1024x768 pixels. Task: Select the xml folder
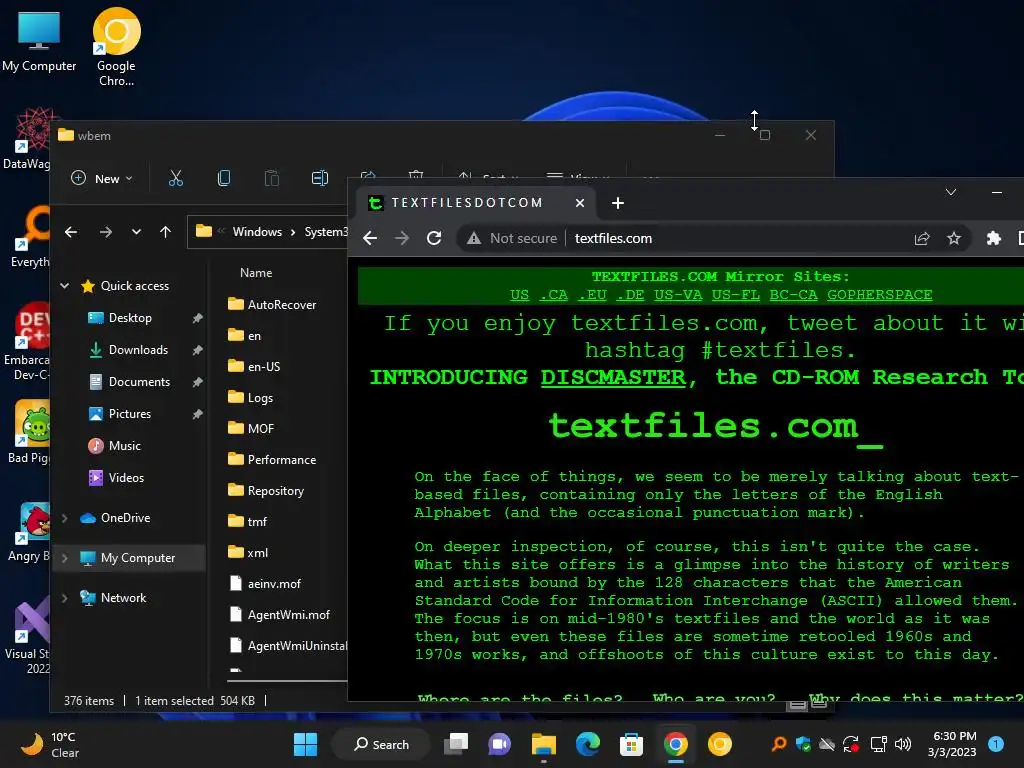coord(257,552)
